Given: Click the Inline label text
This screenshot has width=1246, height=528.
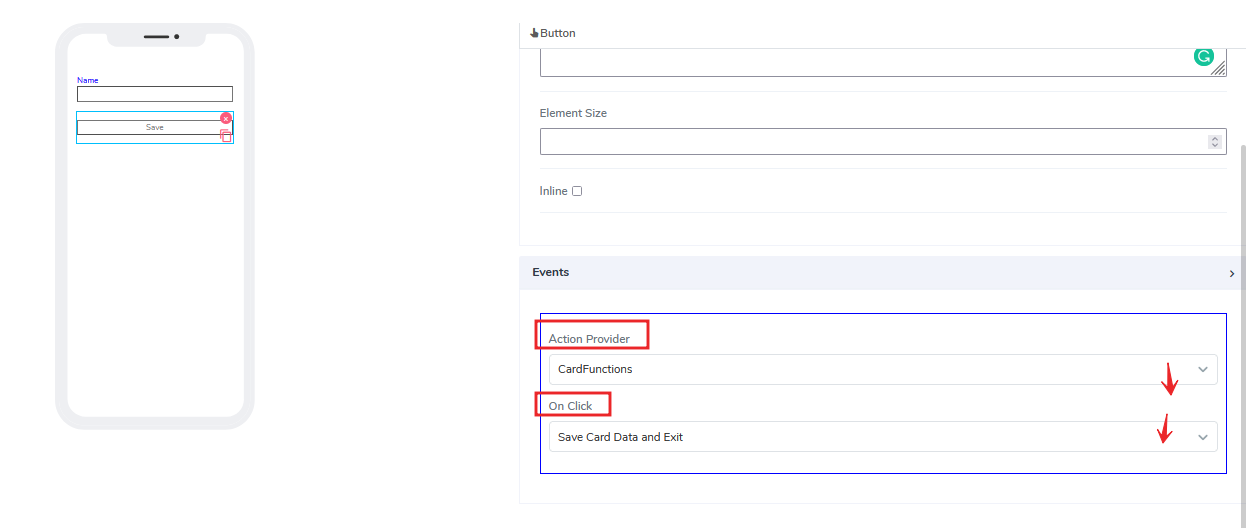Looking at the screenshot, I should point(553,191).
